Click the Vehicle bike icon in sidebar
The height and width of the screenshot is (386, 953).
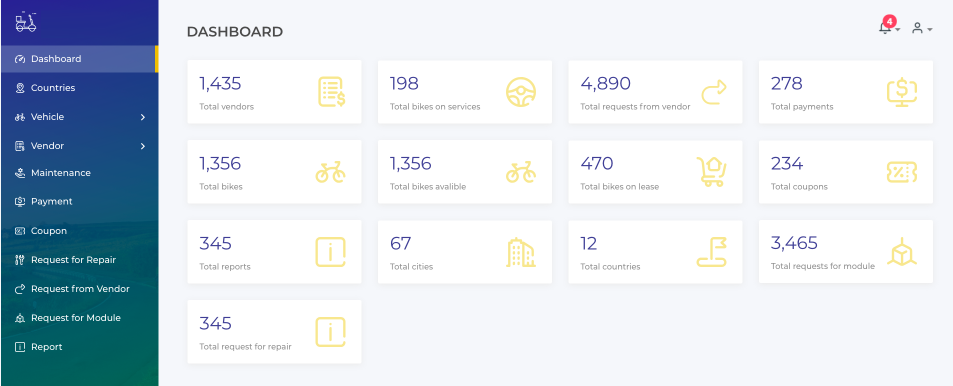coord(20,117)
